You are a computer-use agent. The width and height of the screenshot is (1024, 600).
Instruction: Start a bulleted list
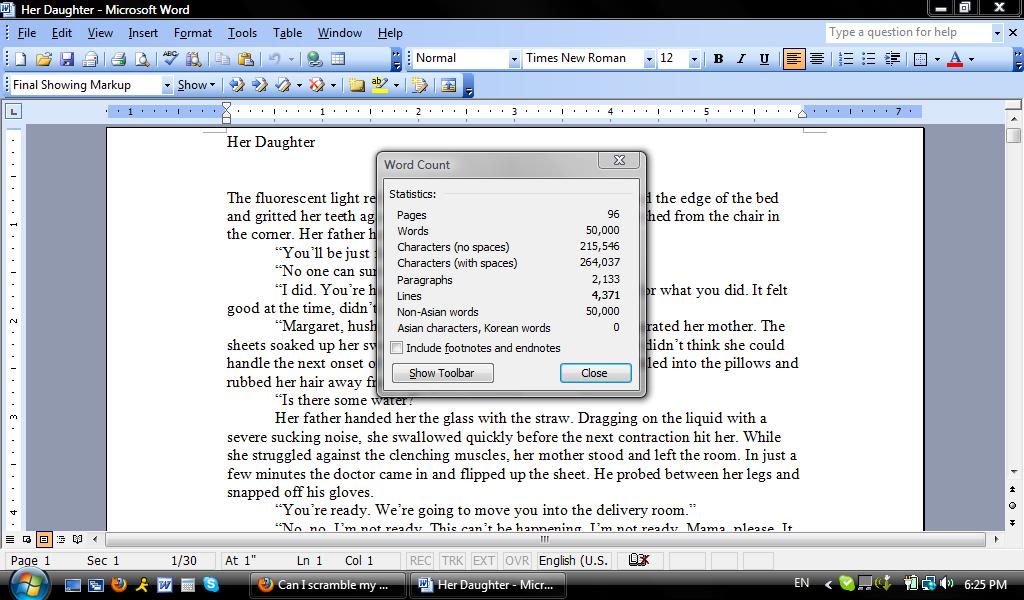pyautogui.click(x=869, y=59)
